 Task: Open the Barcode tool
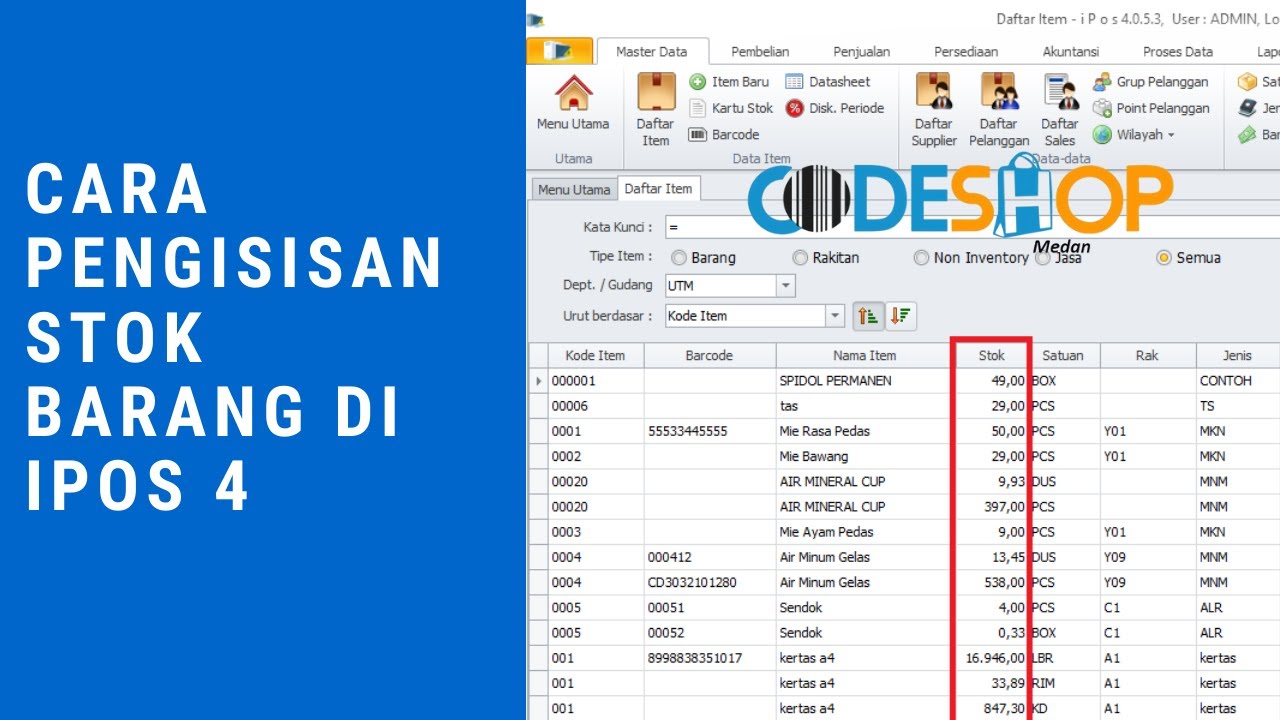724,134
